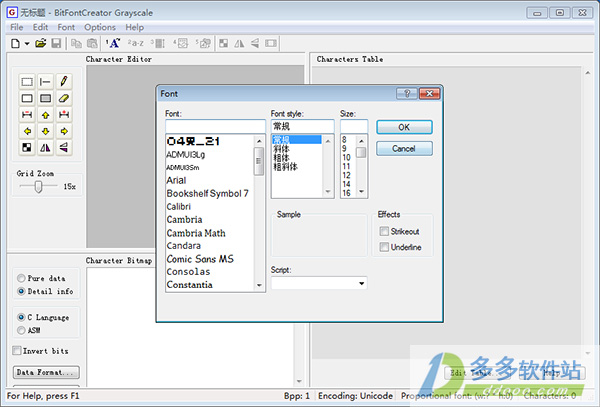Image resolution: width=600 pixels, height=407 pixels.
Task: Open the Help menu
Action: tap(134, 27)
